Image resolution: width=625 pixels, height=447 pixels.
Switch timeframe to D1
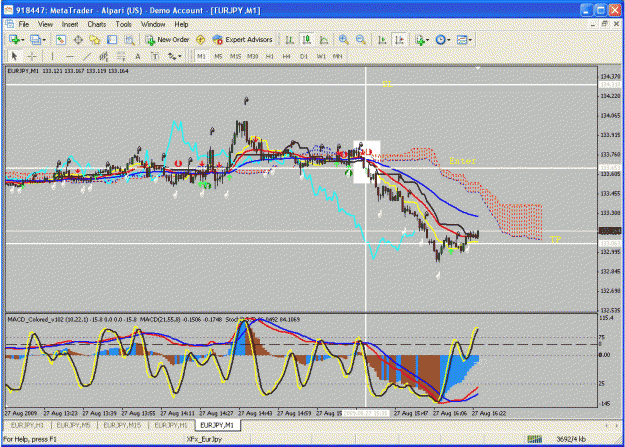click(304, 56)
